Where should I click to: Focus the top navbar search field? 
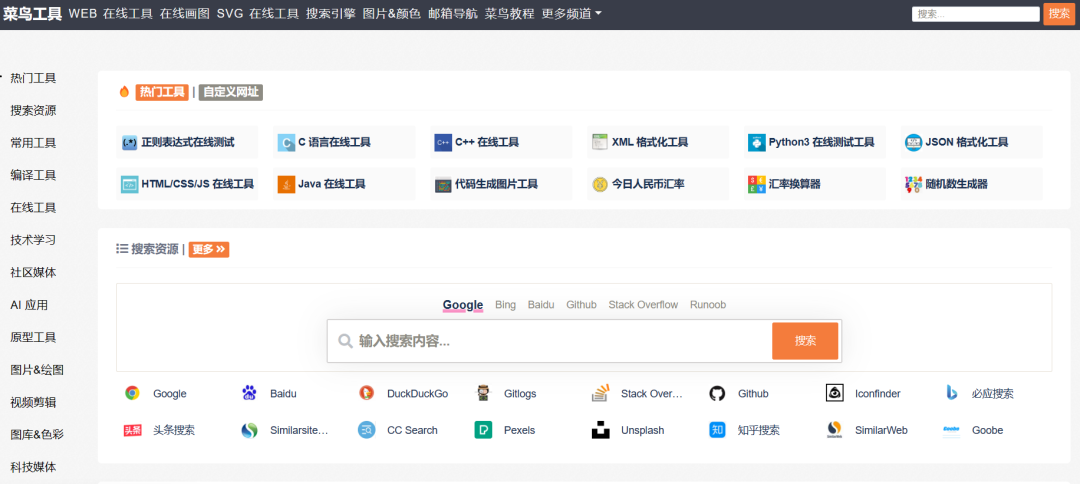click(975, 14)
